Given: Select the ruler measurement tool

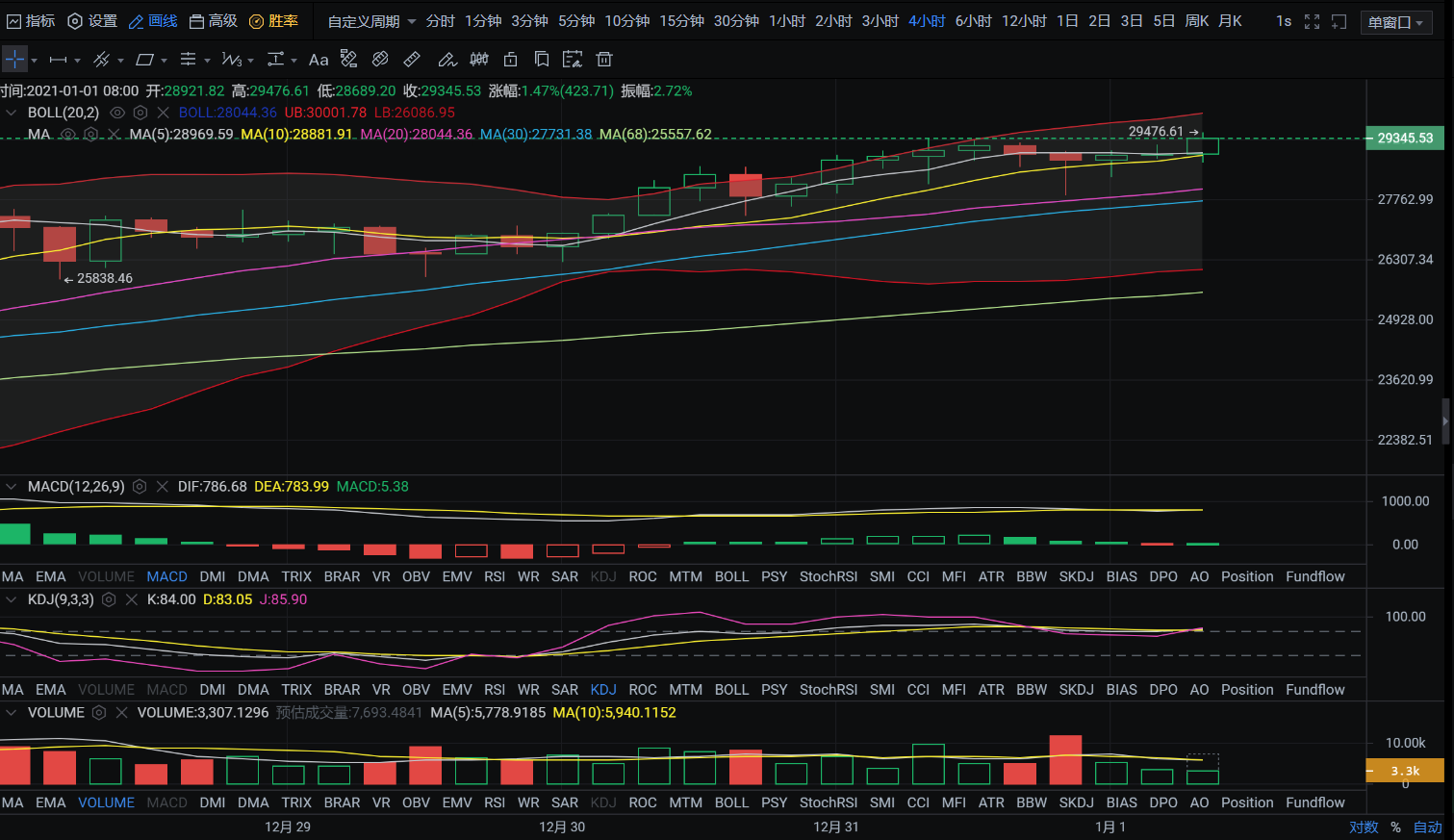Looking at the screenshot, I should pos(412,60).
